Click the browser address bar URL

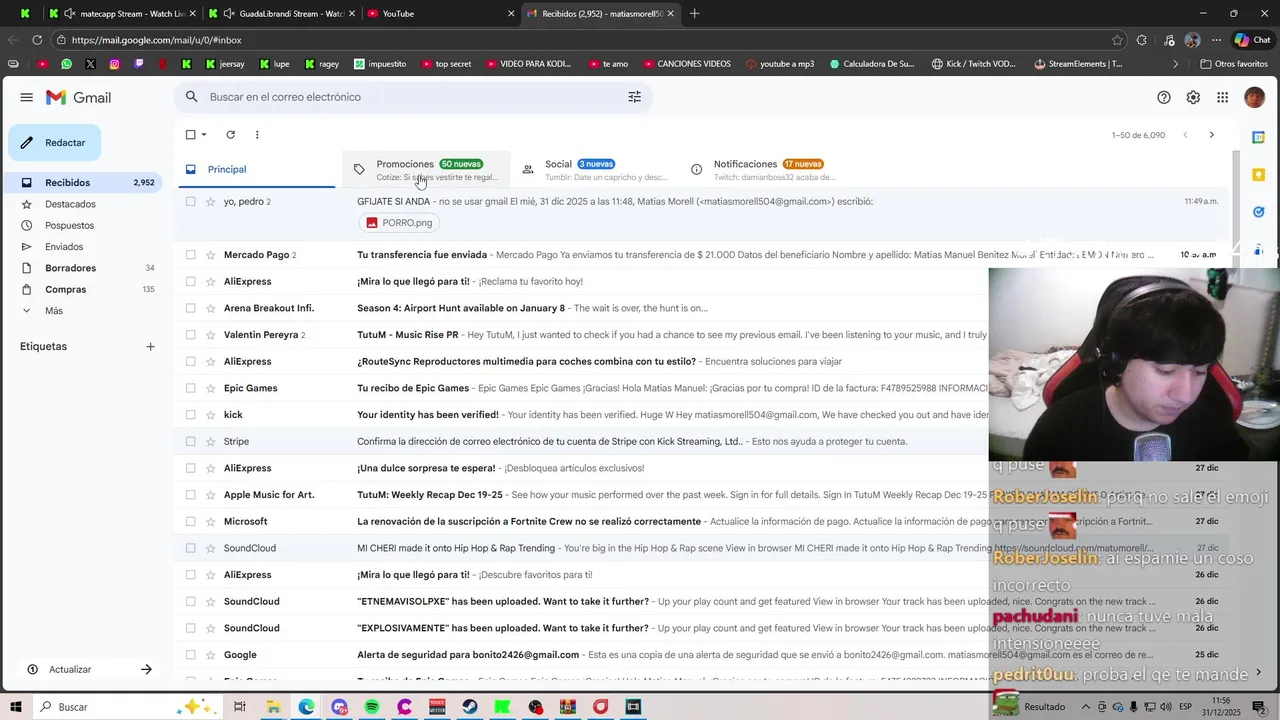(x=156, y=40)
